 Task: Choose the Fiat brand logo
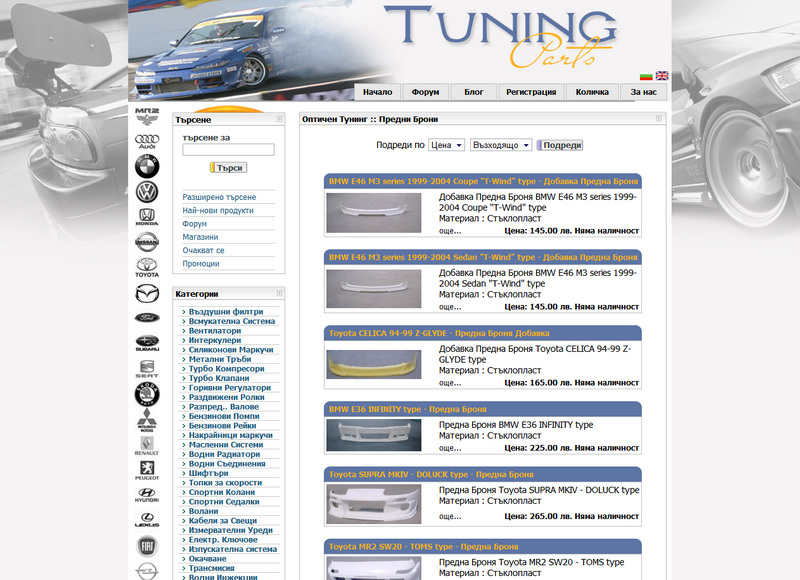coord(147,546)
